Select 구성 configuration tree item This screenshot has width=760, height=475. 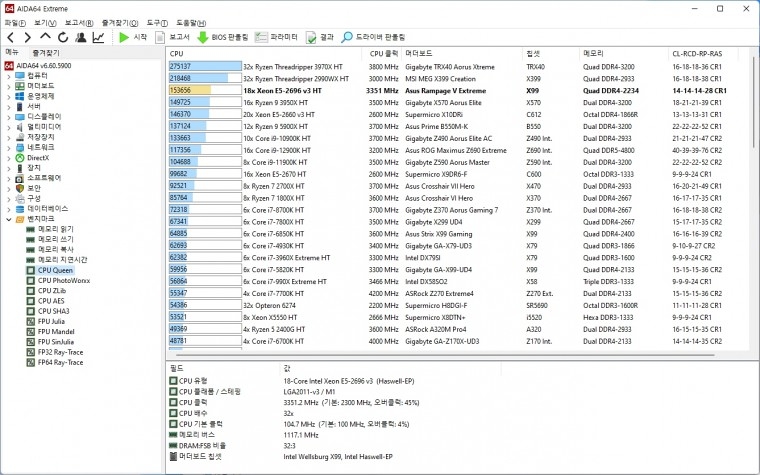coord(34,198)
